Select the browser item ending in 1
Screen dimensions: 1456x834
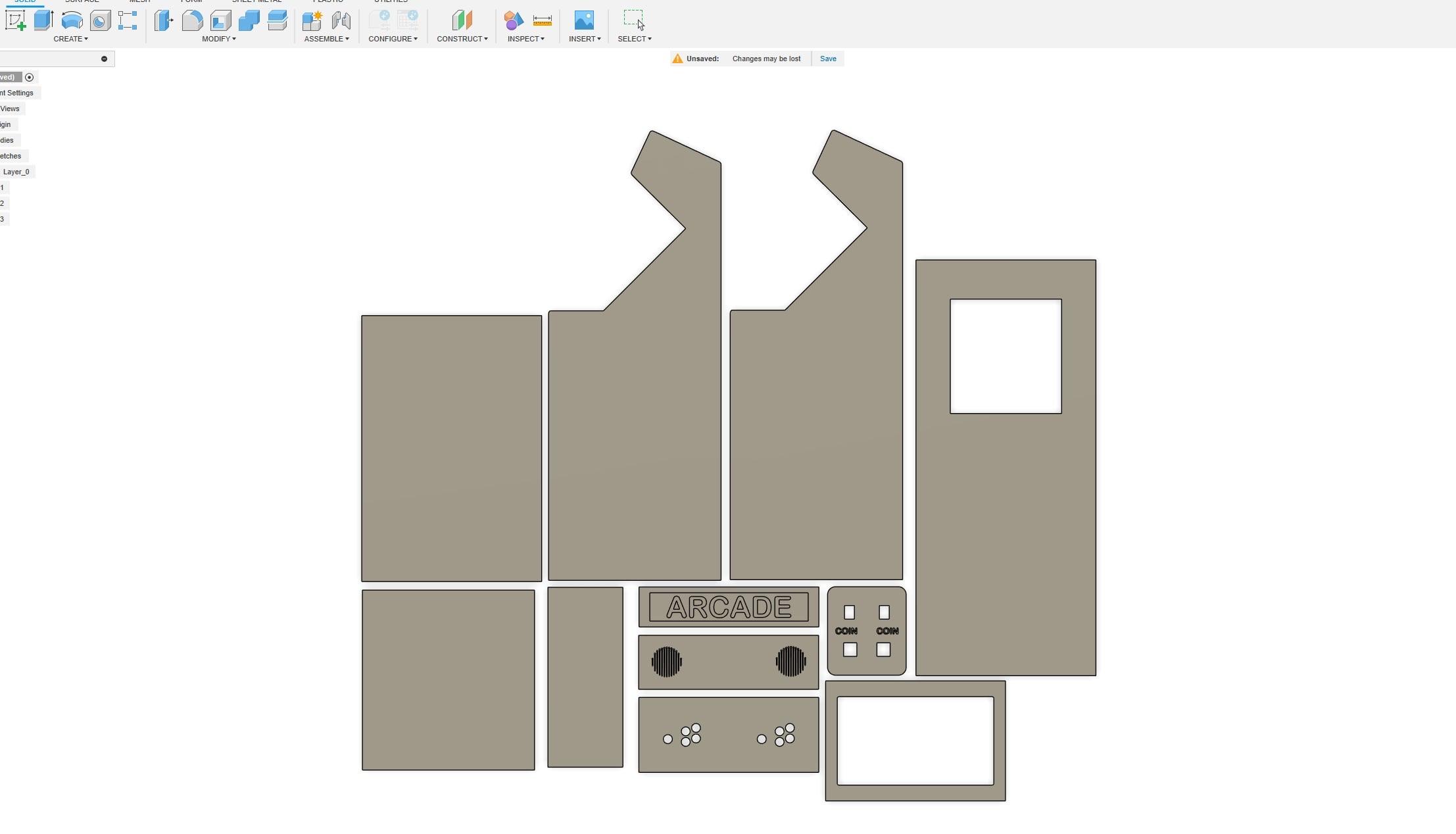coord(3,187)
